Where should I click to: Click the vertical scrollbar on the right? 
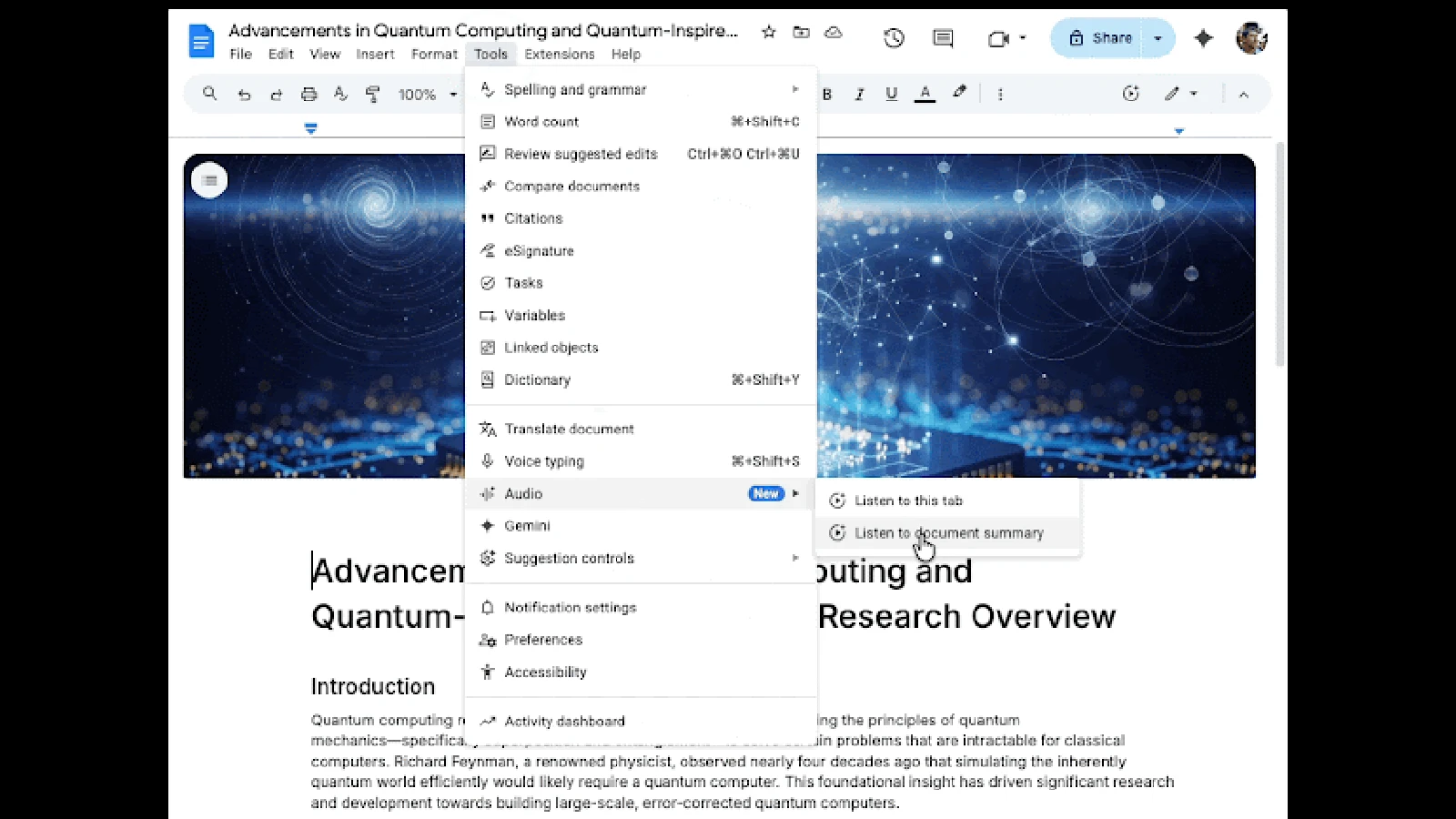pyautogui.click(x=1279, y=255)
